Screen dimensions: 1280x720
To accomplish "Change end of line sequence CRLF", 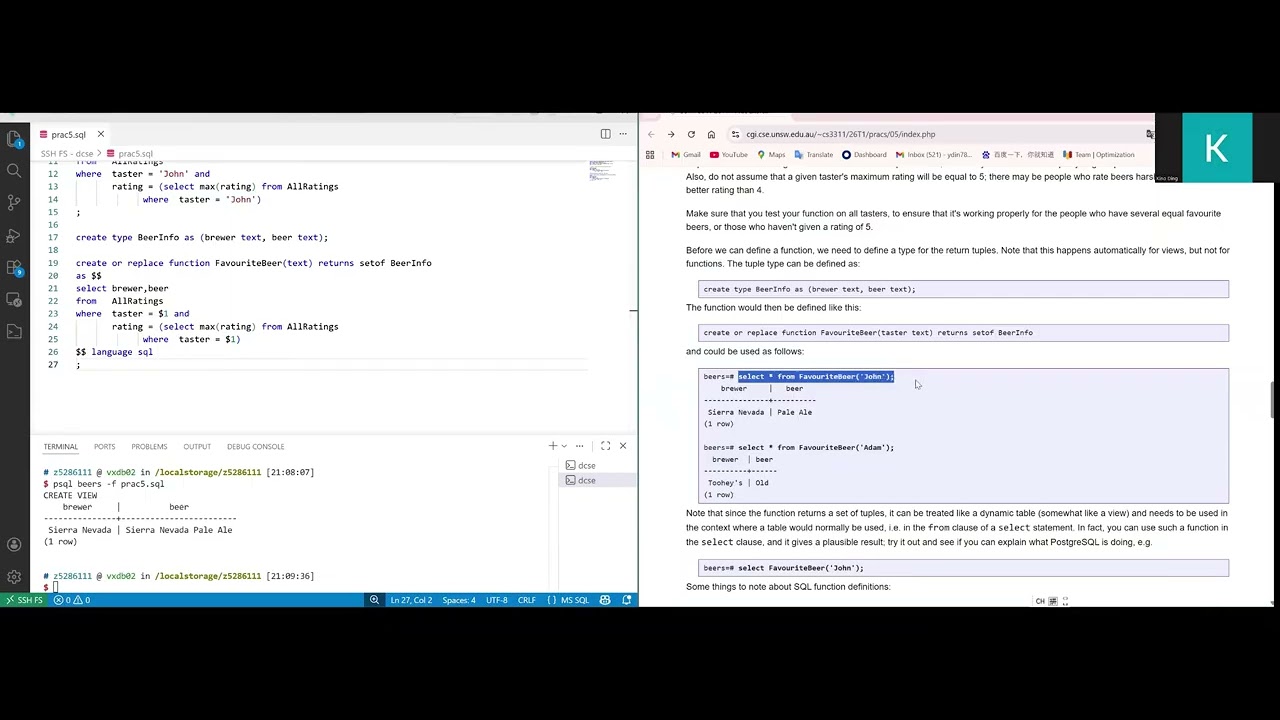I will click(527, 600).
